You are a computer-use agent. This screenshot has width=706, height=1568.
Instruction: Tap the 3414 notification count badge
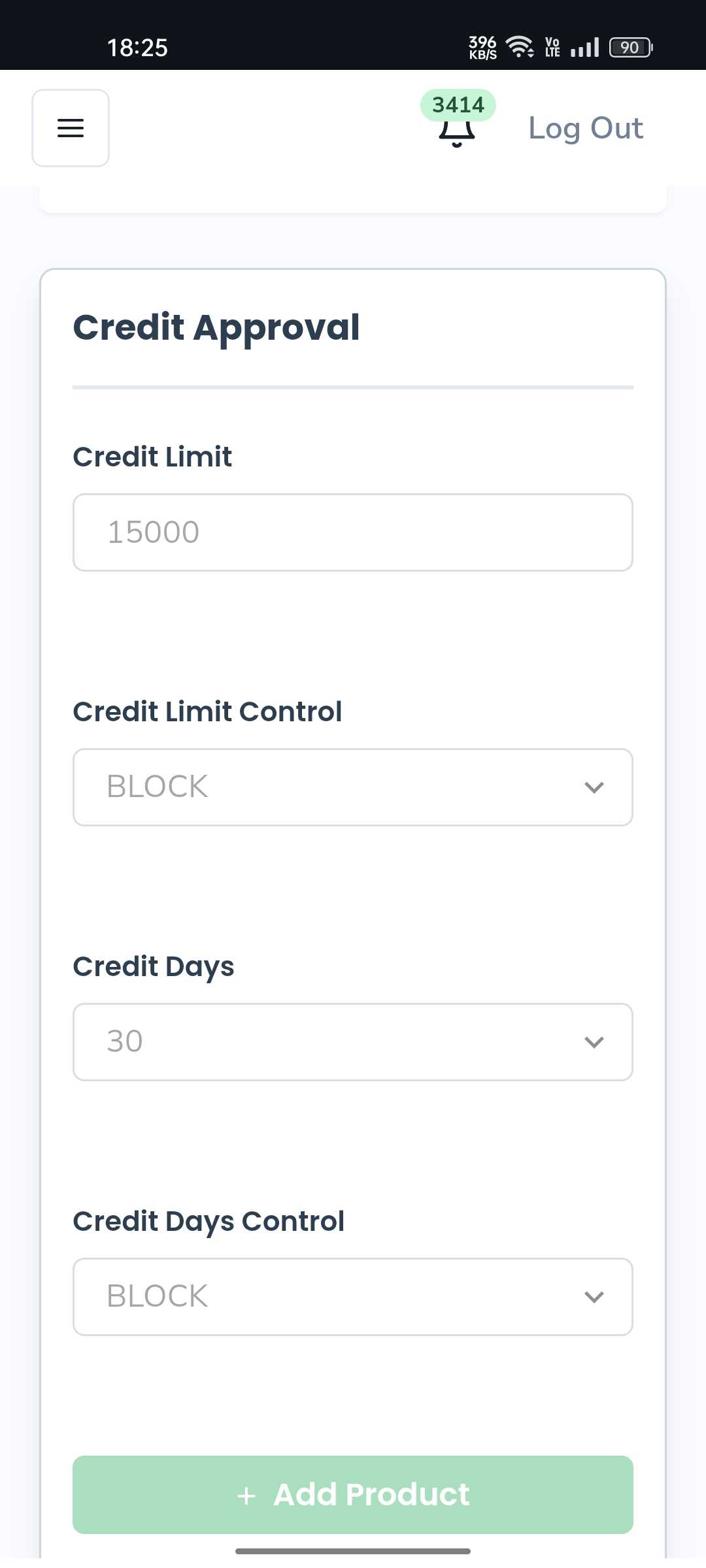pos(458,105)
